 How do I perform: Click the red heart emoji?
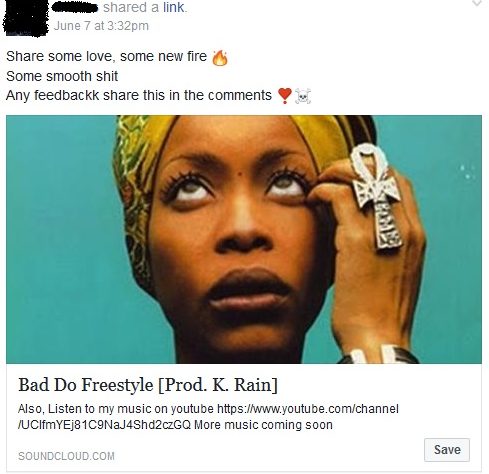[x=285, y=96]
